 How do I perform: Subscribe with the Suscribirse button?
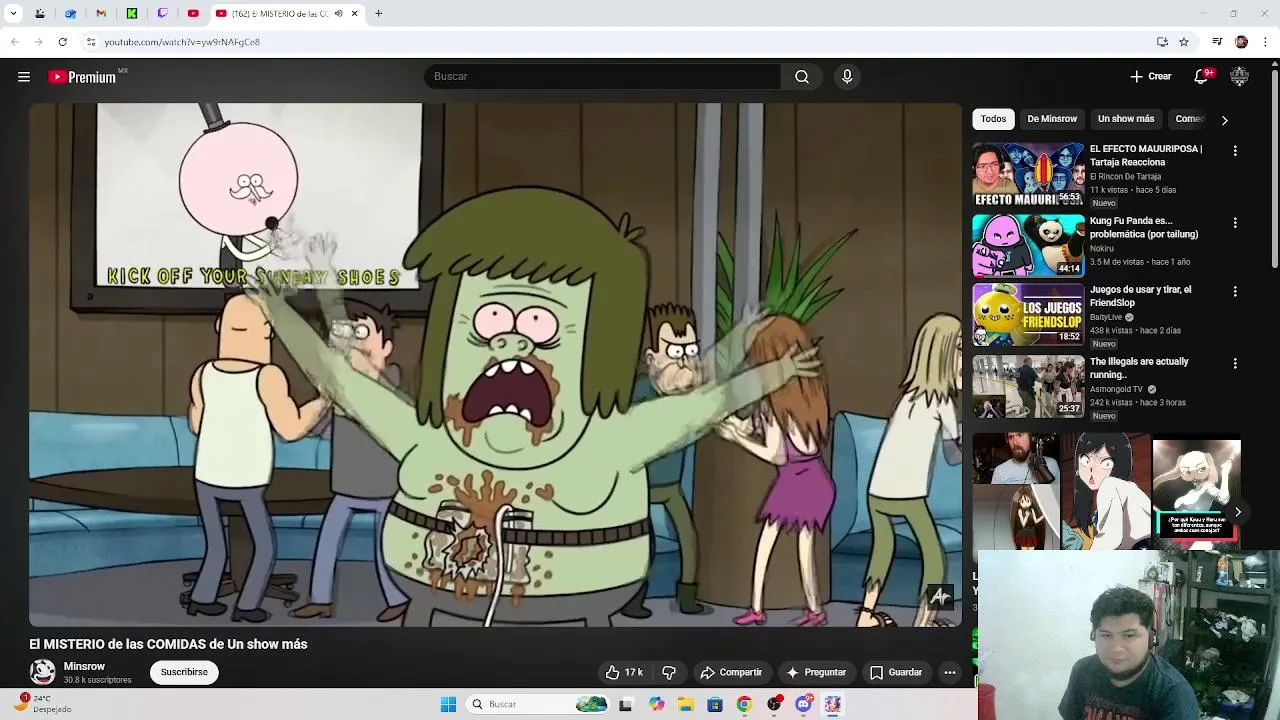coord(184,672)
